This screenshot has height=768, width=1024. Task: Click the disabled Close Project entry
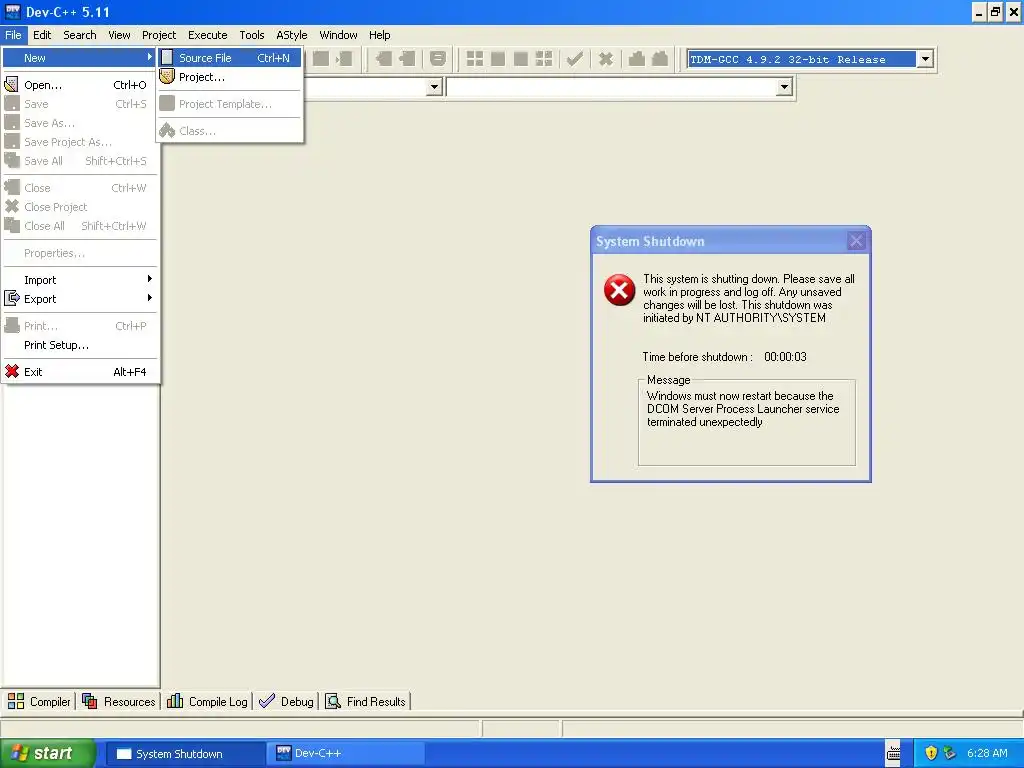click(x=80, y=207)
